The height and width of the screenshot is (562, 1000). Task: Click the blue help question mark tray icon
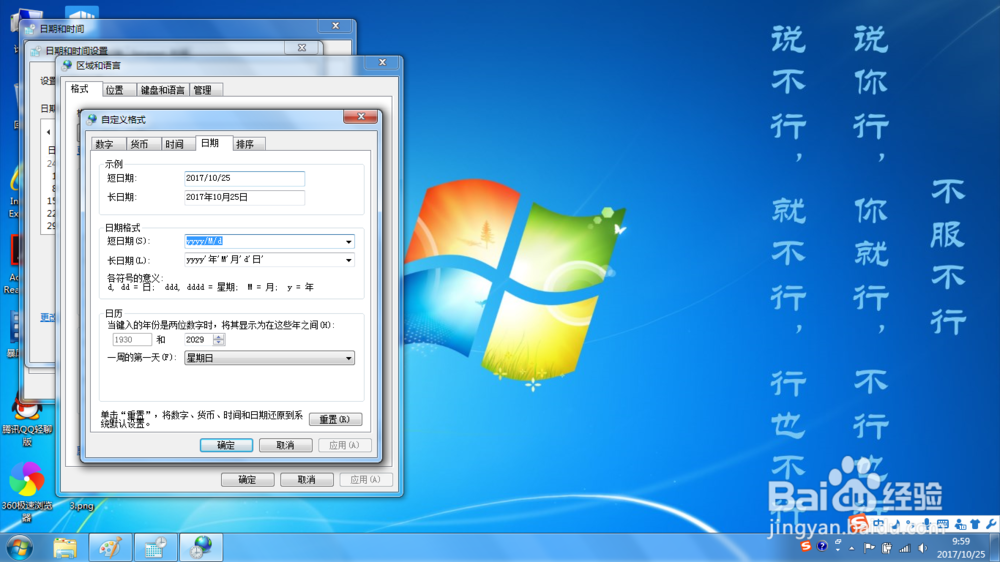click(x=822, y=546)
